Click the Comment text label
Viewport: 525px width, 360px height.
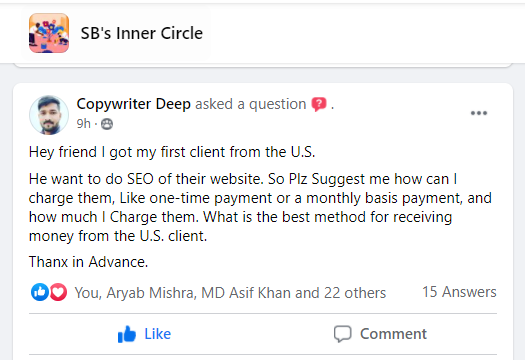[393, 334]
